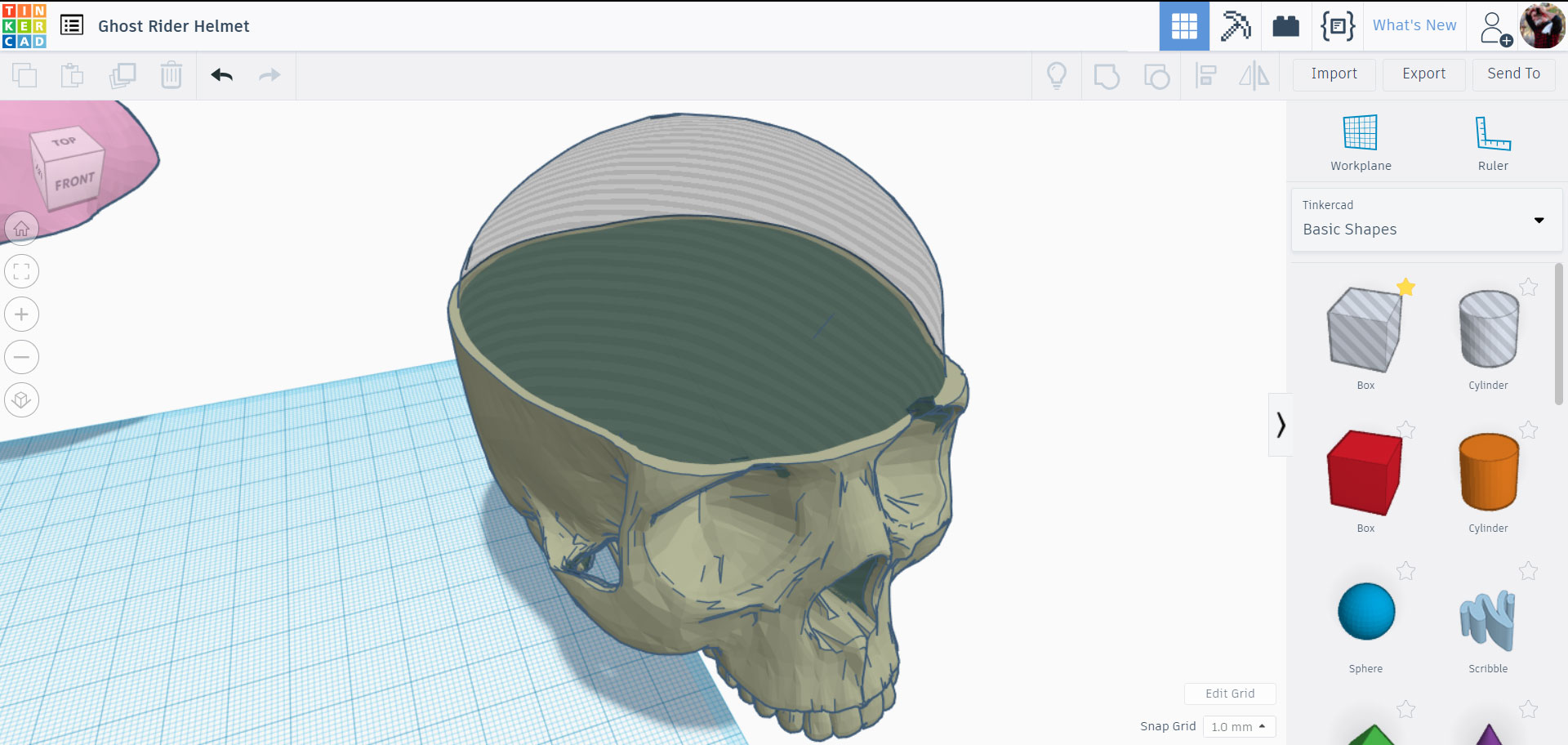The width and height of the screenshot is (1568, 745).
Task: Click the TOP face of view cube
Action: pos(65,141)
